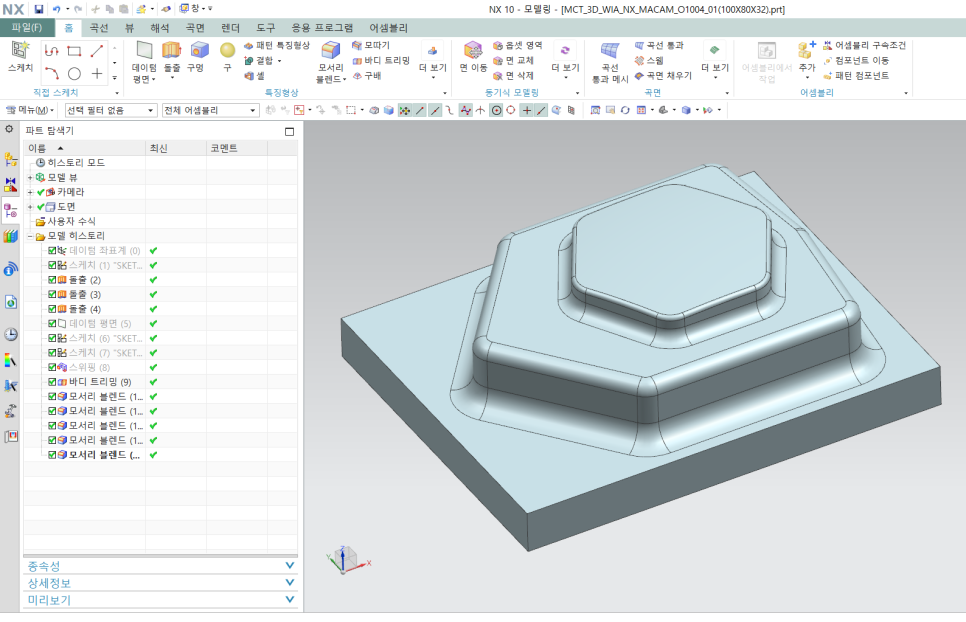
Task: Select the point (plus) sketch tool
Action: coord(97,74)
